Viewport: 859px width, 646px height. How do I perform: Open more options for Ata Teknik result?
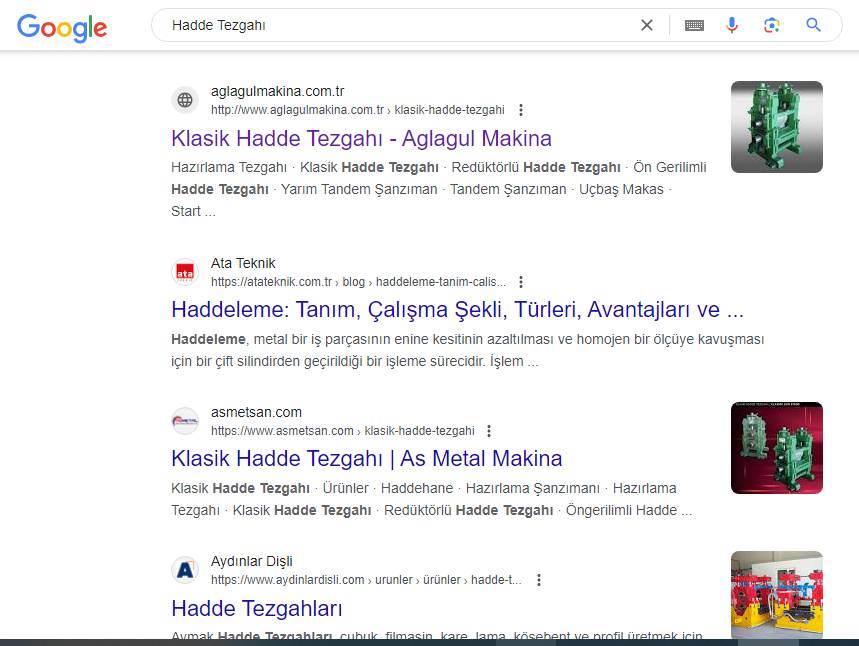click(521, 282)
